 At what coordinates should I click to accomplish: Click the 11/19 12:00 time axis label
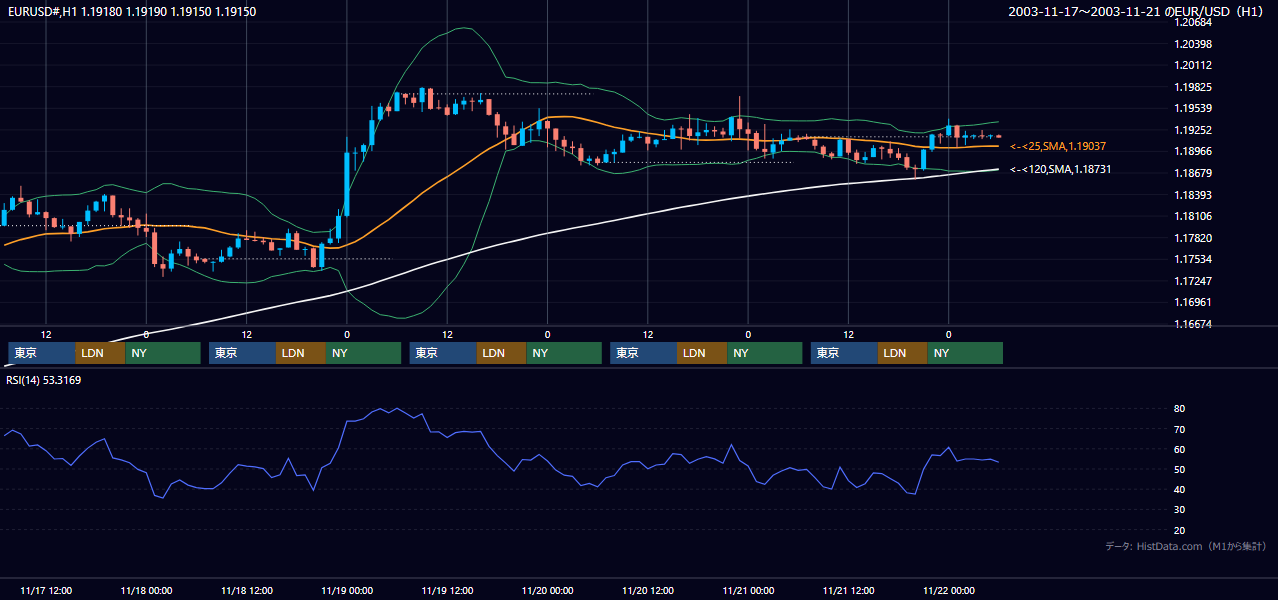click(447, 591)
